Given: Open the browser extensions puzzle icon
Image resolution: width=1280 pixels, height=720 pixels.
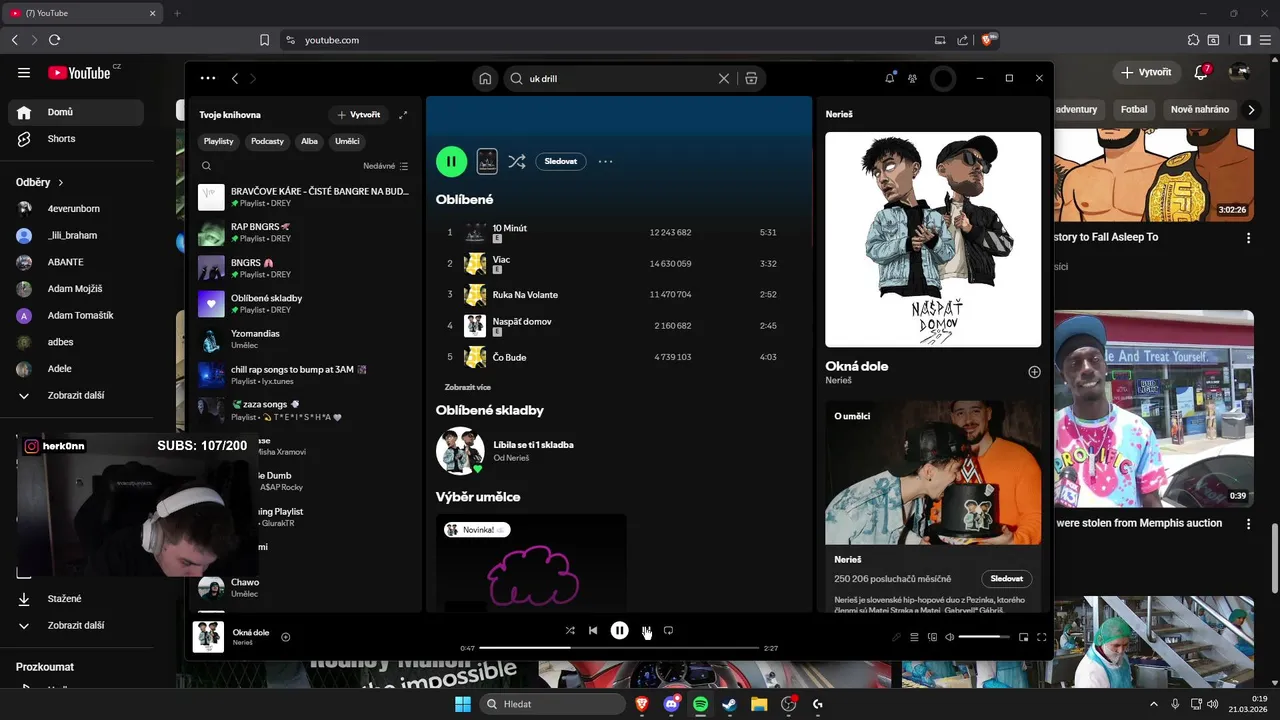Looking at the screenshot, I should coord(1193,40).
